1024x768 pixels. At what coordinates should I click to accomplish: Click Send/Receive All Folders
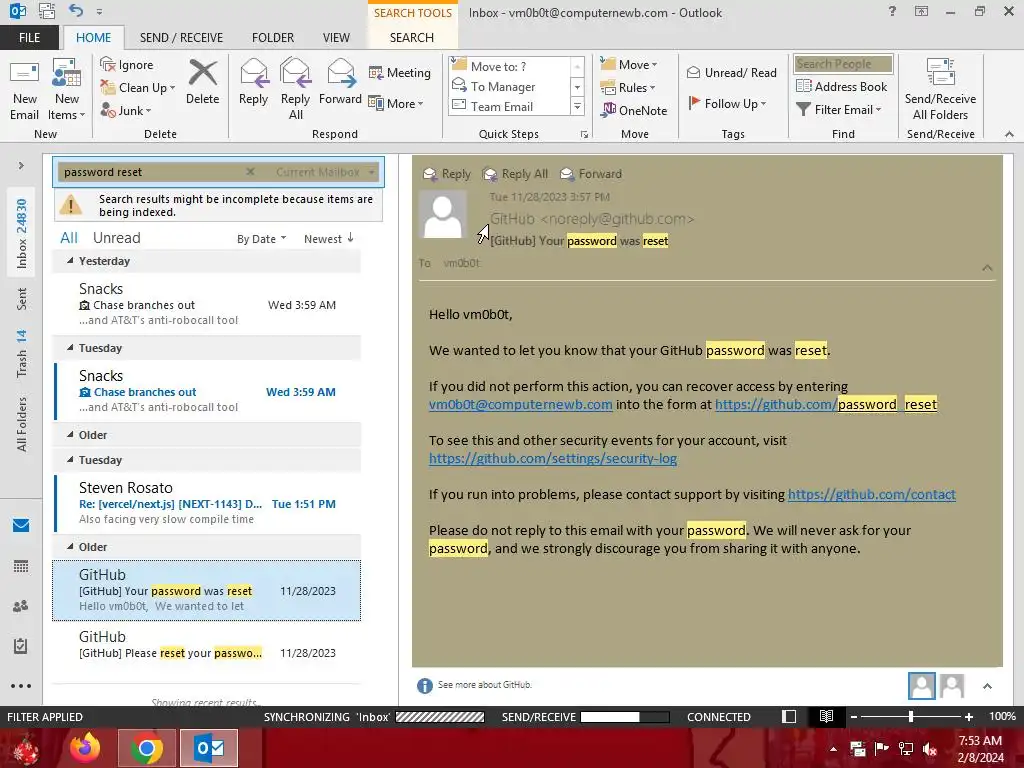940,89
